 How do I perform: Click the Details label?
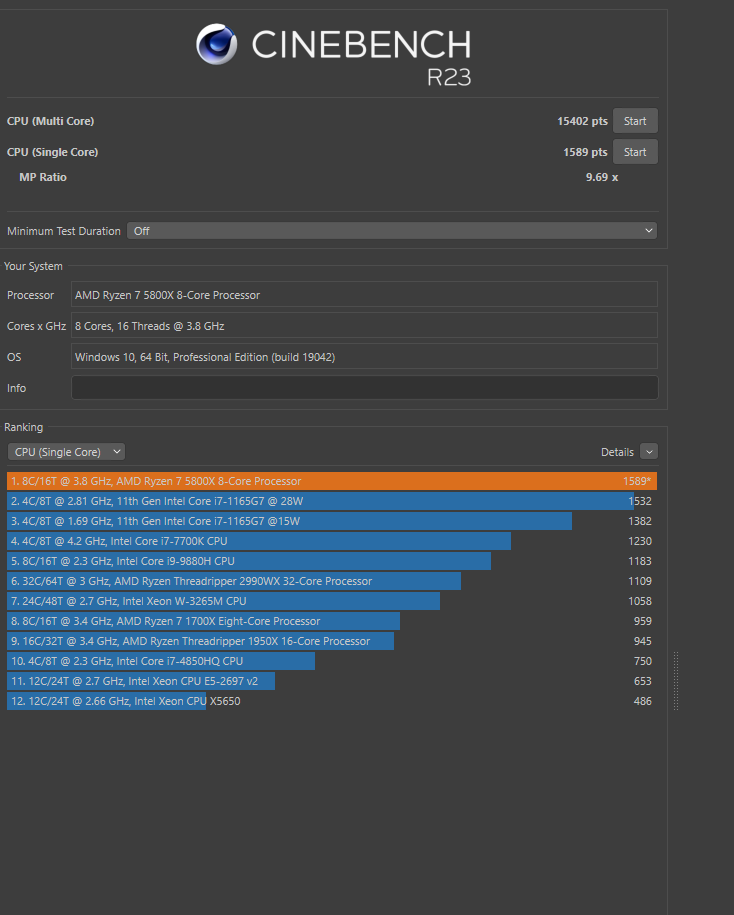click(x=617, y=452)
